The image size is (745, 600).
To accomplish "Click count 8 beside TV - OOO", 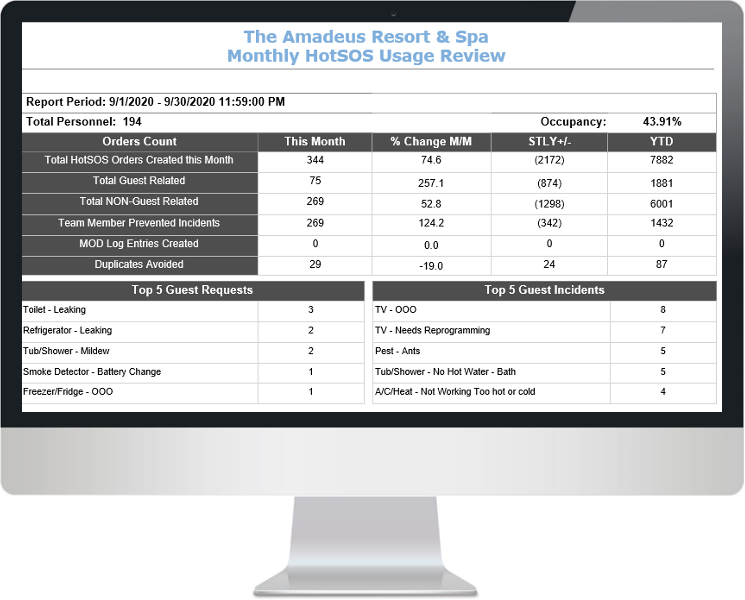I will (x=663, y=310).
